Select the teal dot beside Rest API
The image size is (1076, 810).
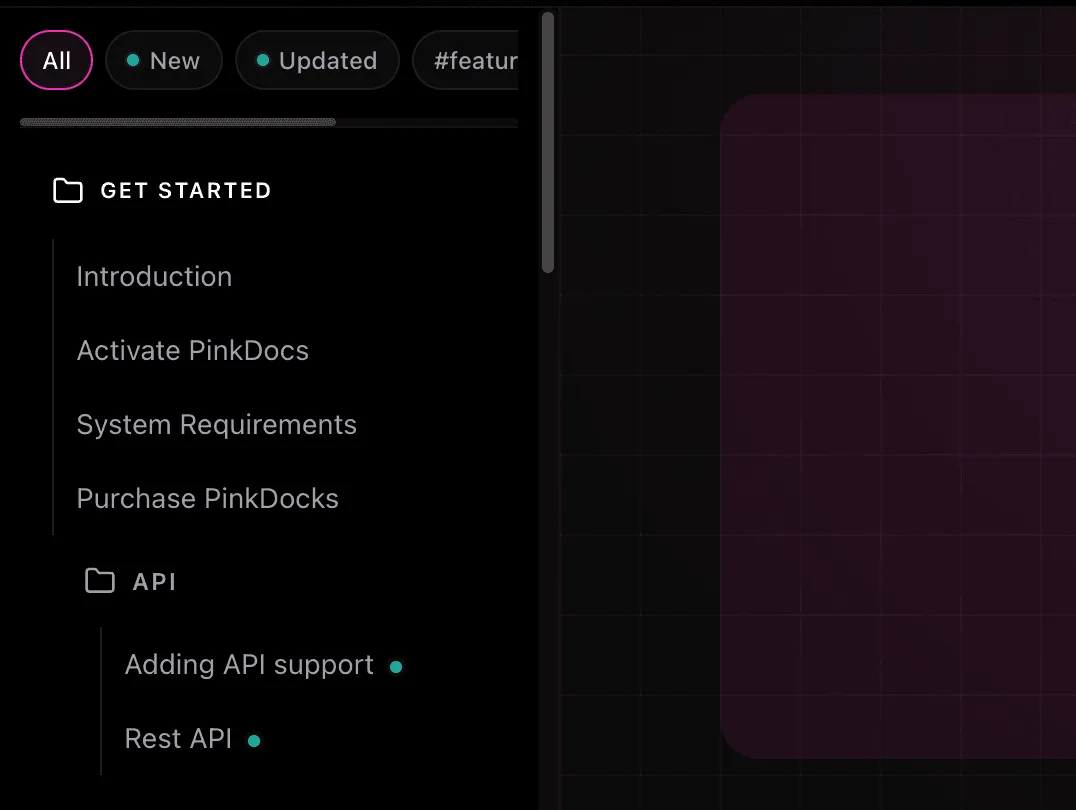pos(253,740)
